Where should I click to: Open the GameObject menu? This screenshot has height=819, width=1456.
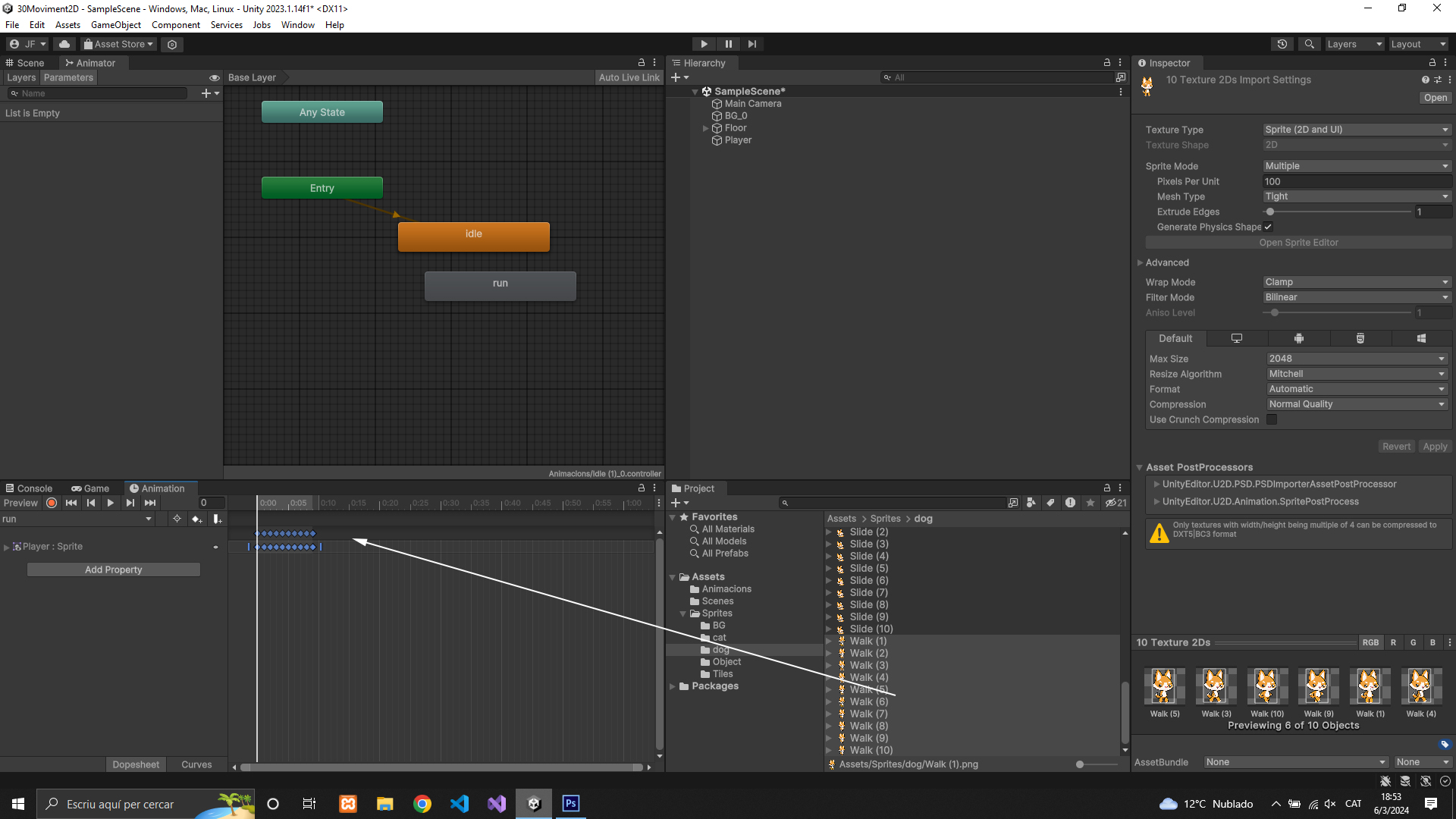115,25
